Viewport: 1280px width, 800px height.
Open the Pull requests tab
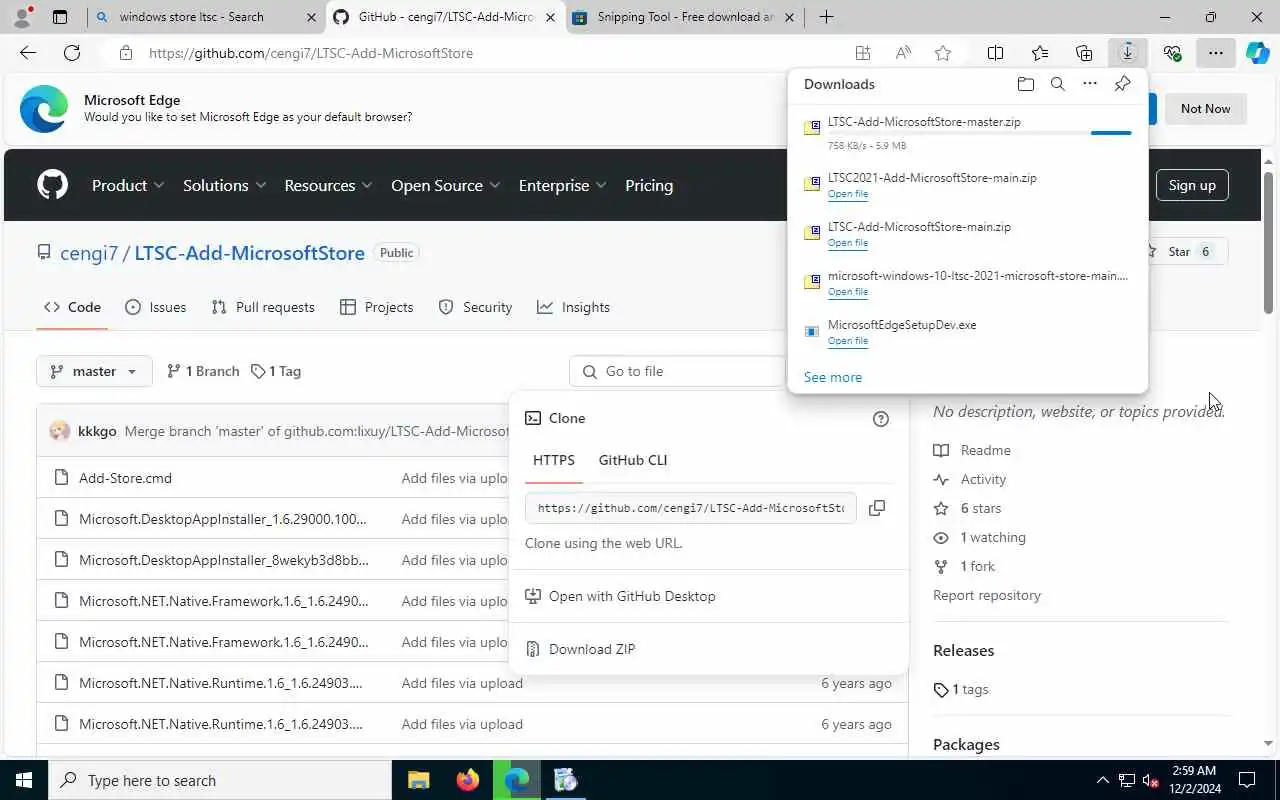(x=263, y=307)
